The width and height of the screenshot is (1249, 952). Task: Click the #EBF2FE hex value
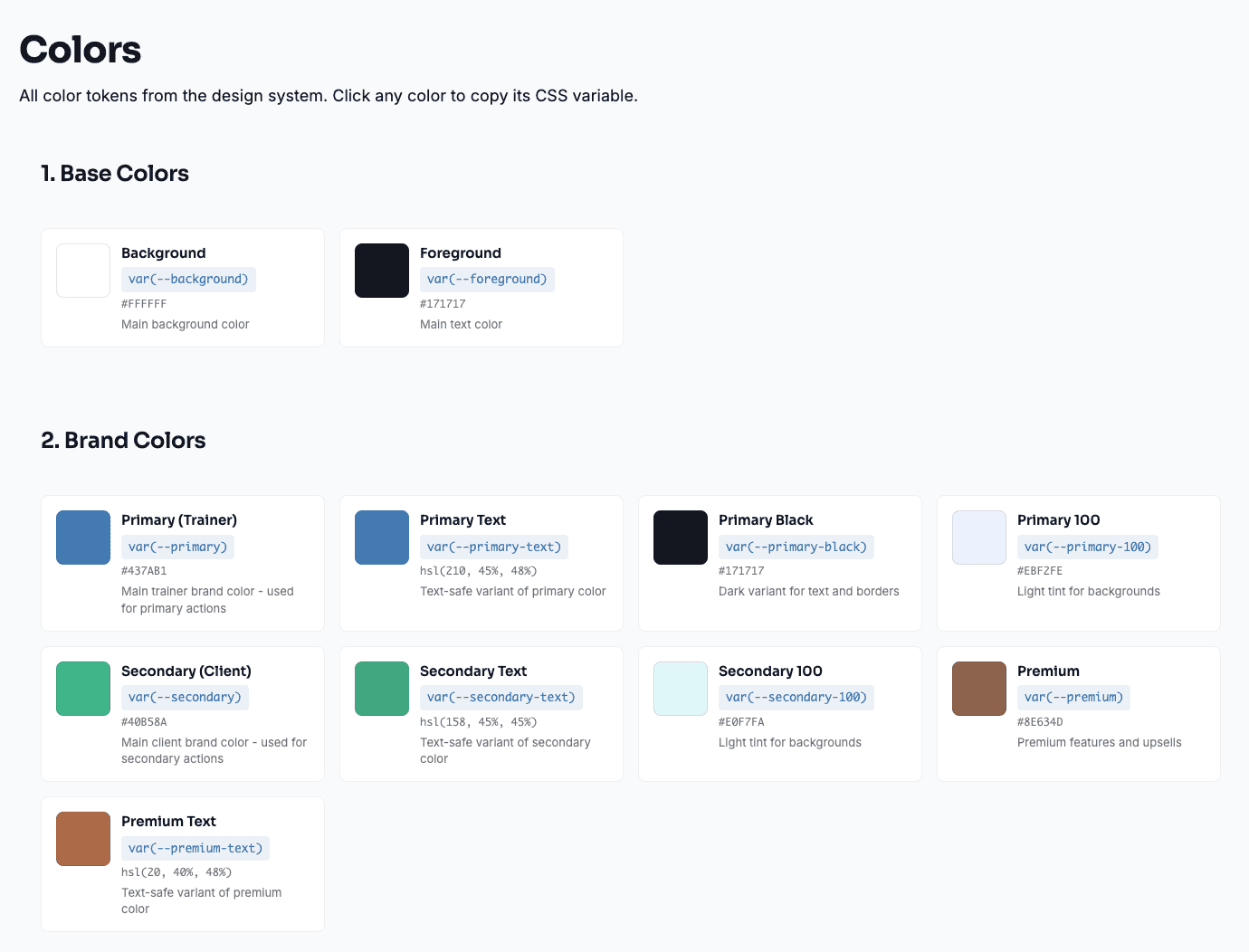1041,571
